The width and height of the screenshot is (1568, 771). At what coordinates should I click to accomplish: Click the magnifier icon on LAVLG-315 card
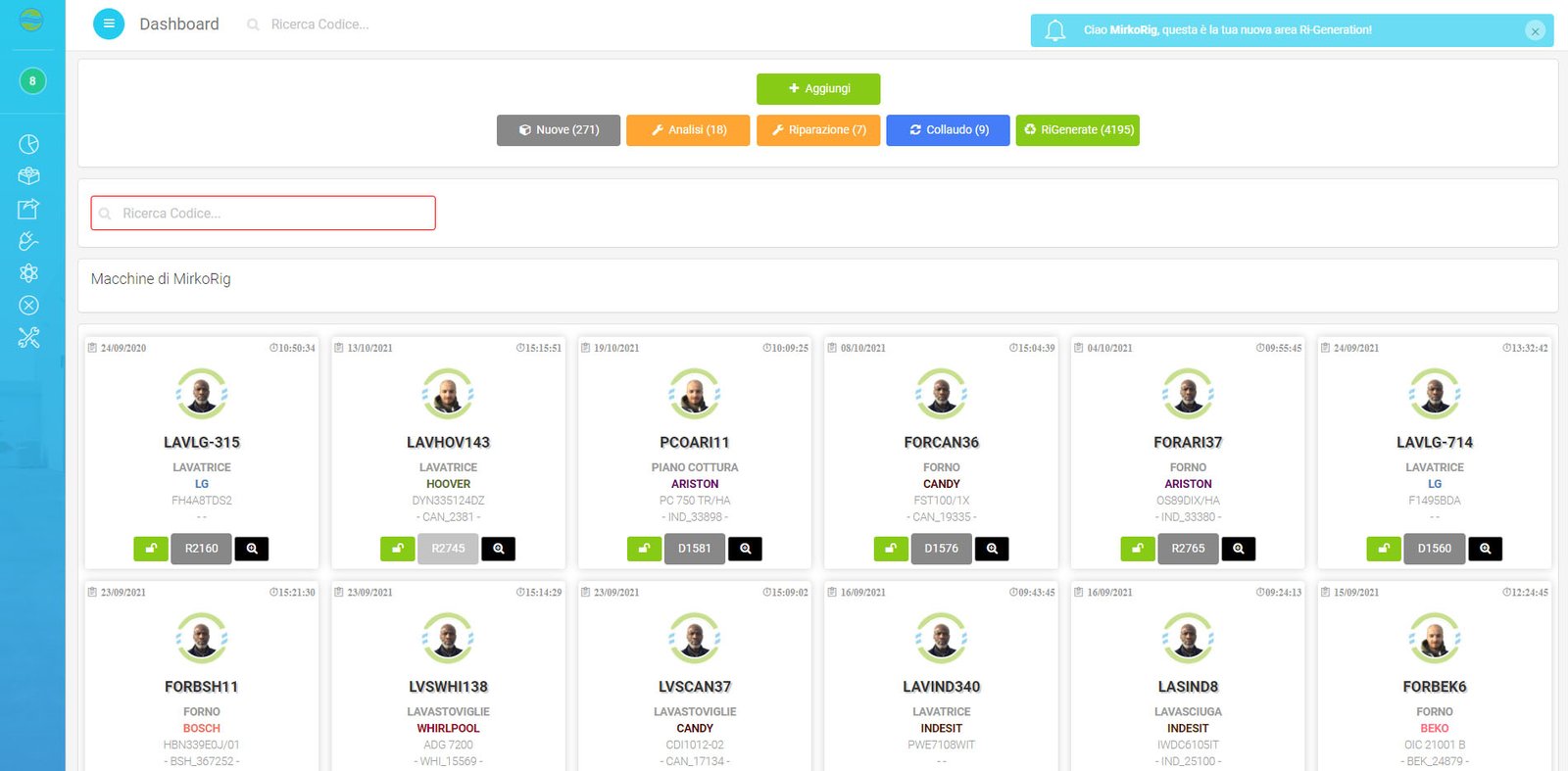coord(252,549)
